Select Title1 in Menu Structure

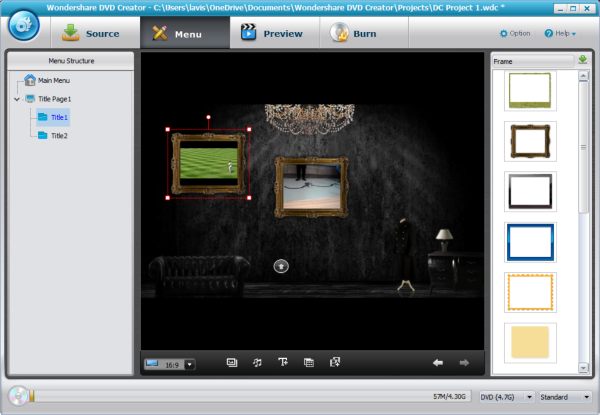[x=53, y=117]
